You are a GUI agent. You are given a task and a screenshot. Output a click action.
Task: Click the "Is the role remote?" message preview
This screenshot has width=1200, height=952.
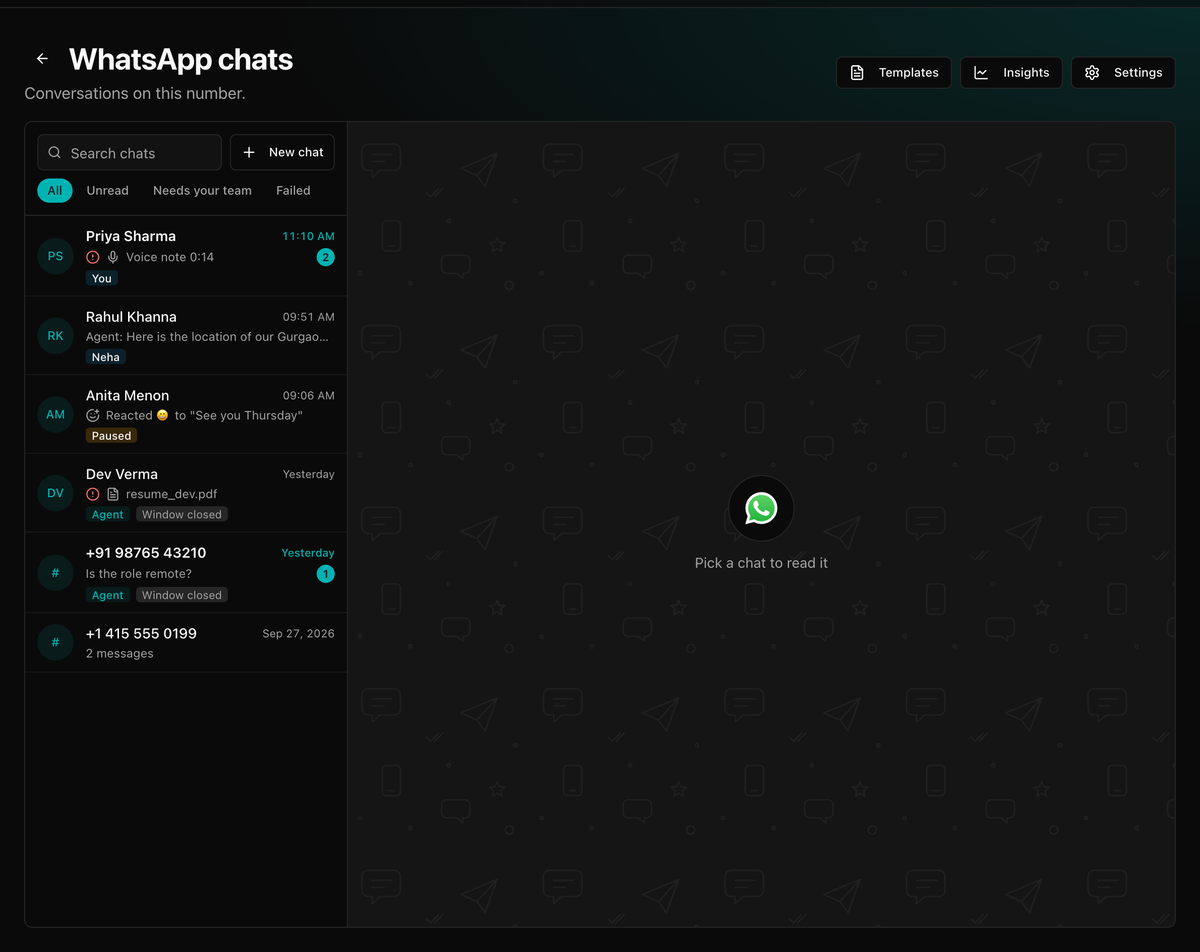click(139, 574)
